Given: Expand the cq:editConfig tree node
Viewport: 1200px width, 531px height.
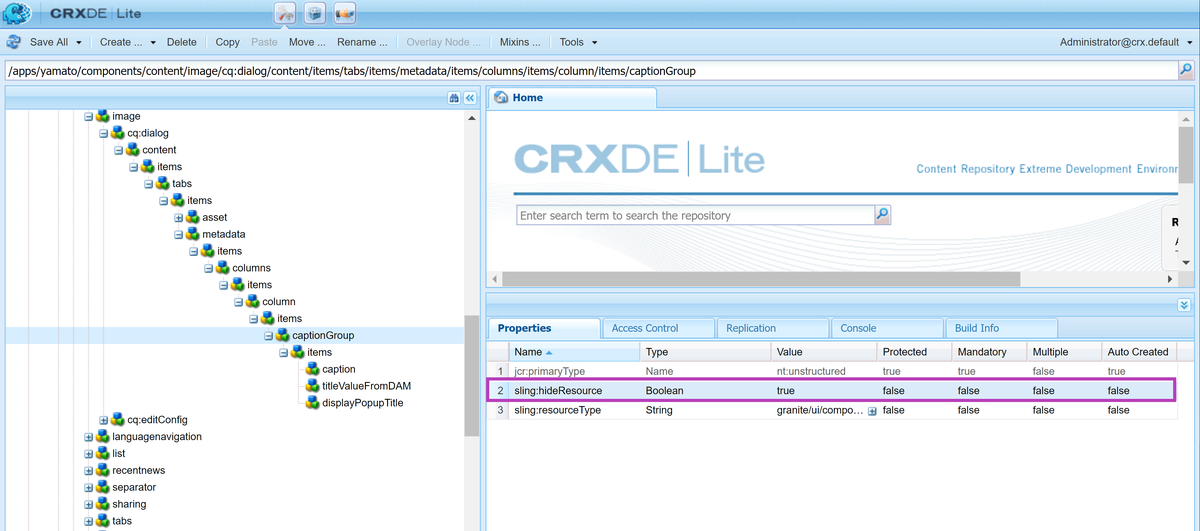Looking at the screenshot, I should point(104,420).
